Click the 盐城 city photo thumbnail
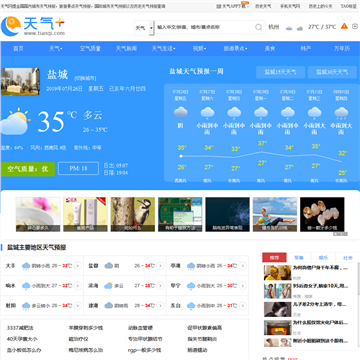The image size is (360, 360). click(20, 82)
